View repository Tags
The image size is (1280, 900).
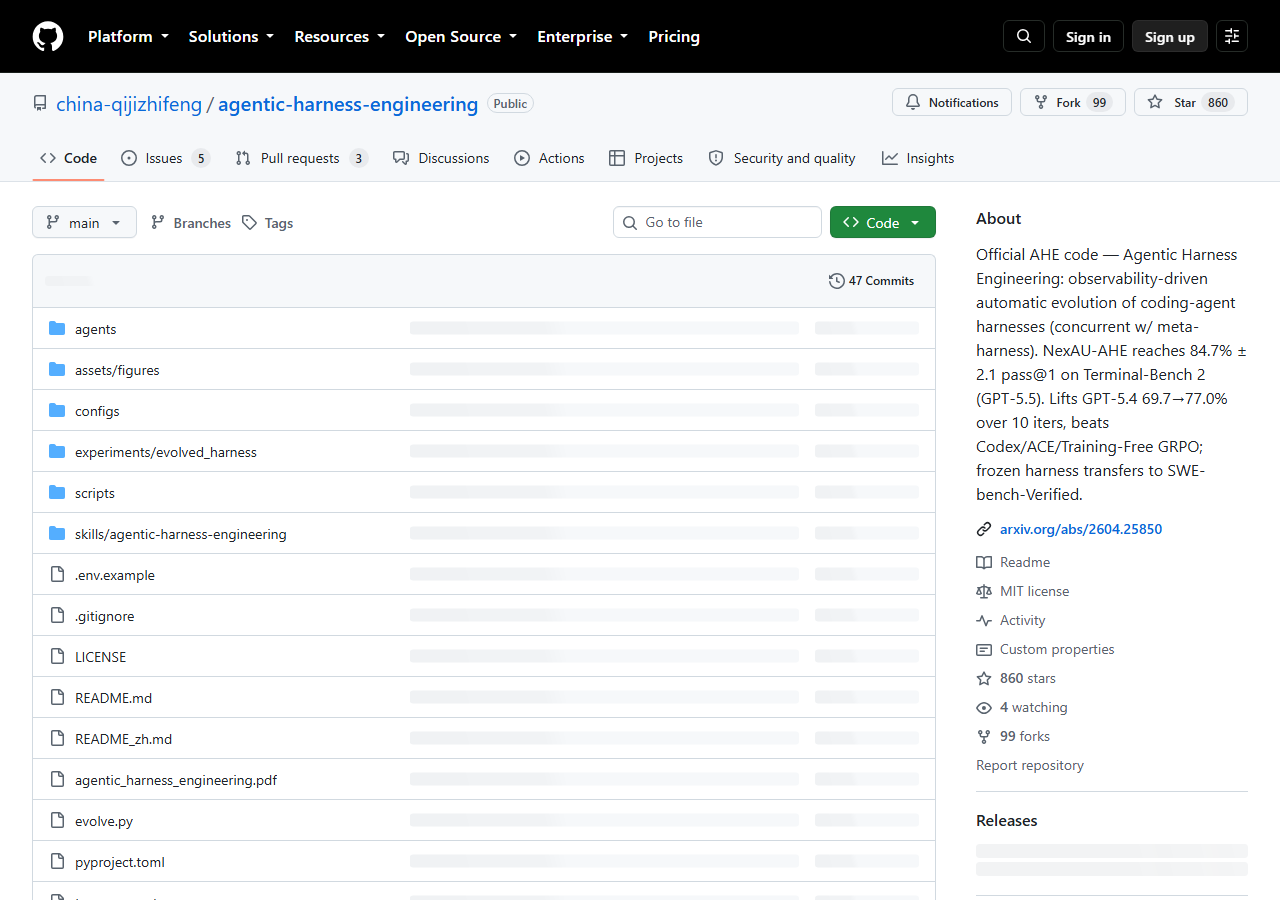tap(267, 223)
